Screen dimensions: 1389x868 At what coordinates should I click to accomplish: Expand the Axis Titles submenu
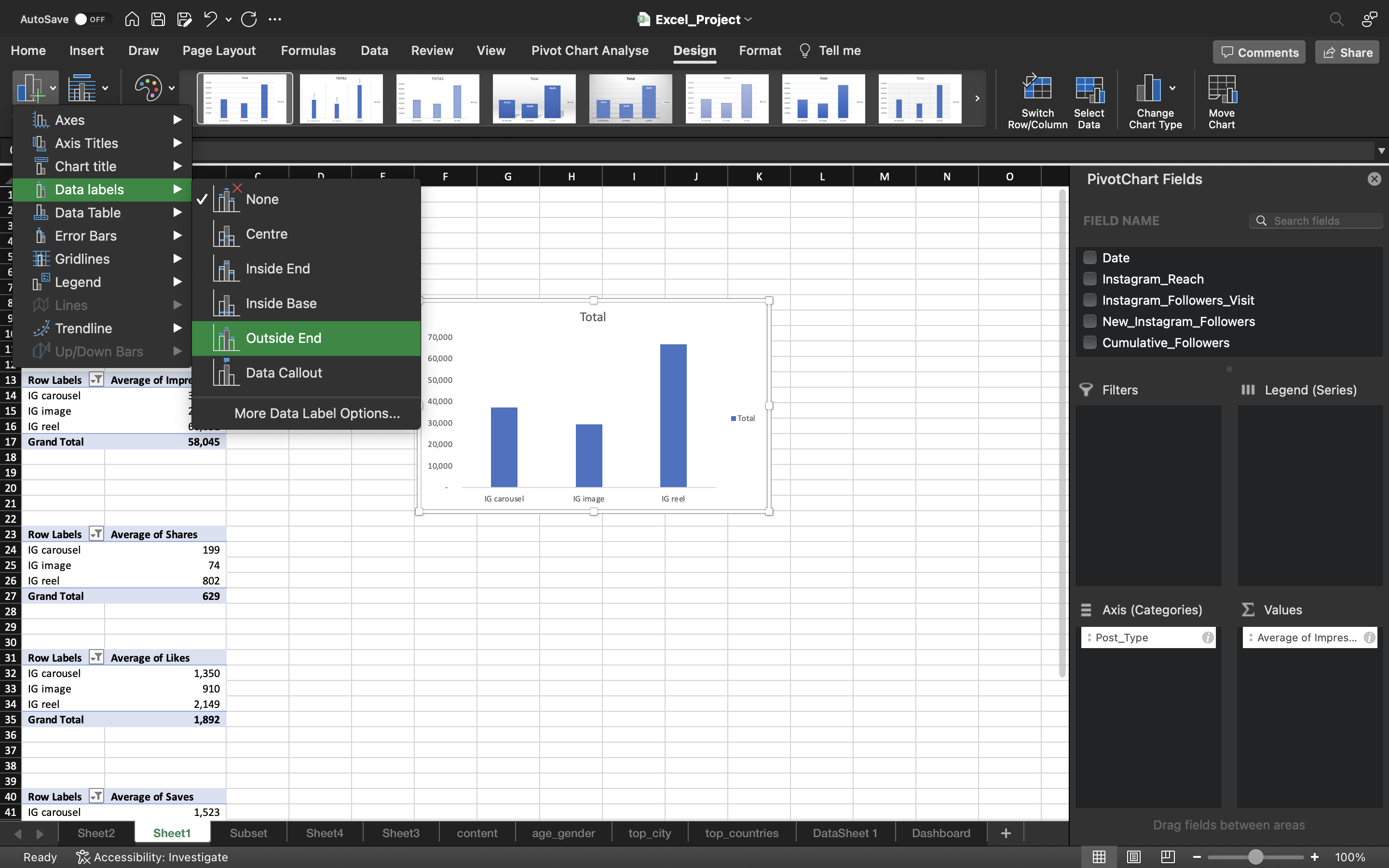[102, 143]
